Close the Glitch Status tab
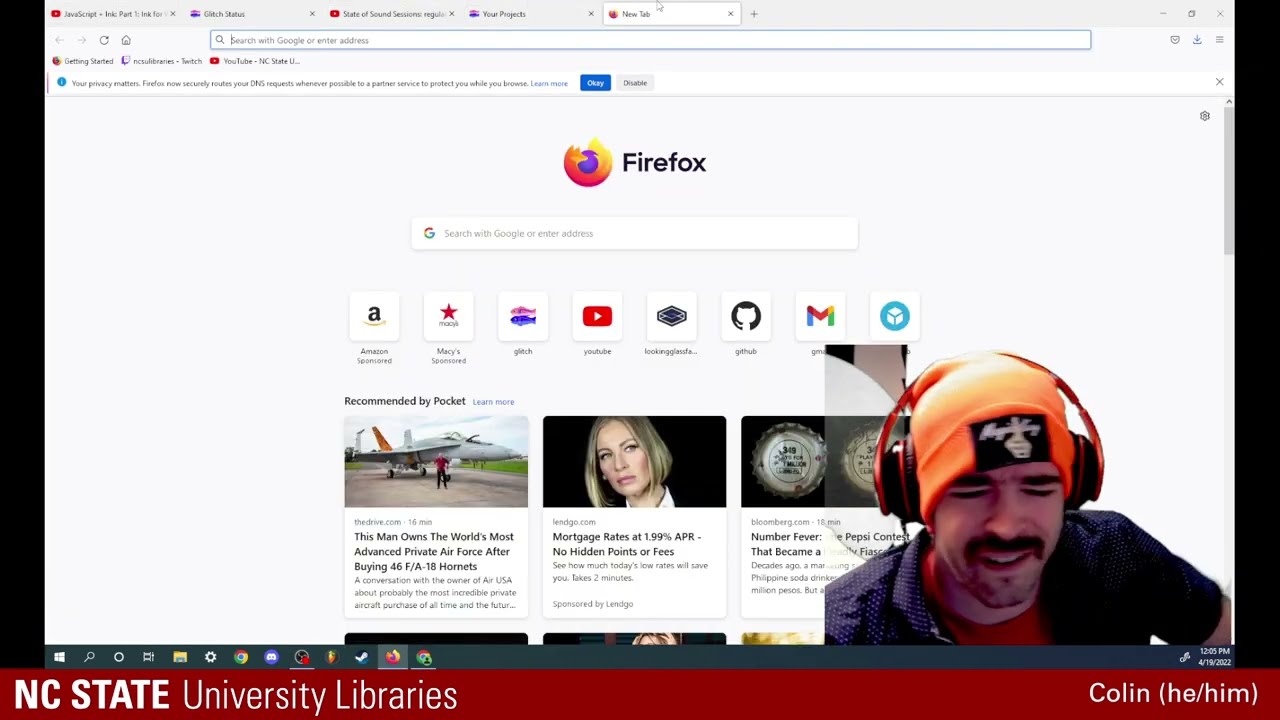Viewport: 1280px width, 720px height. point(312,14)
